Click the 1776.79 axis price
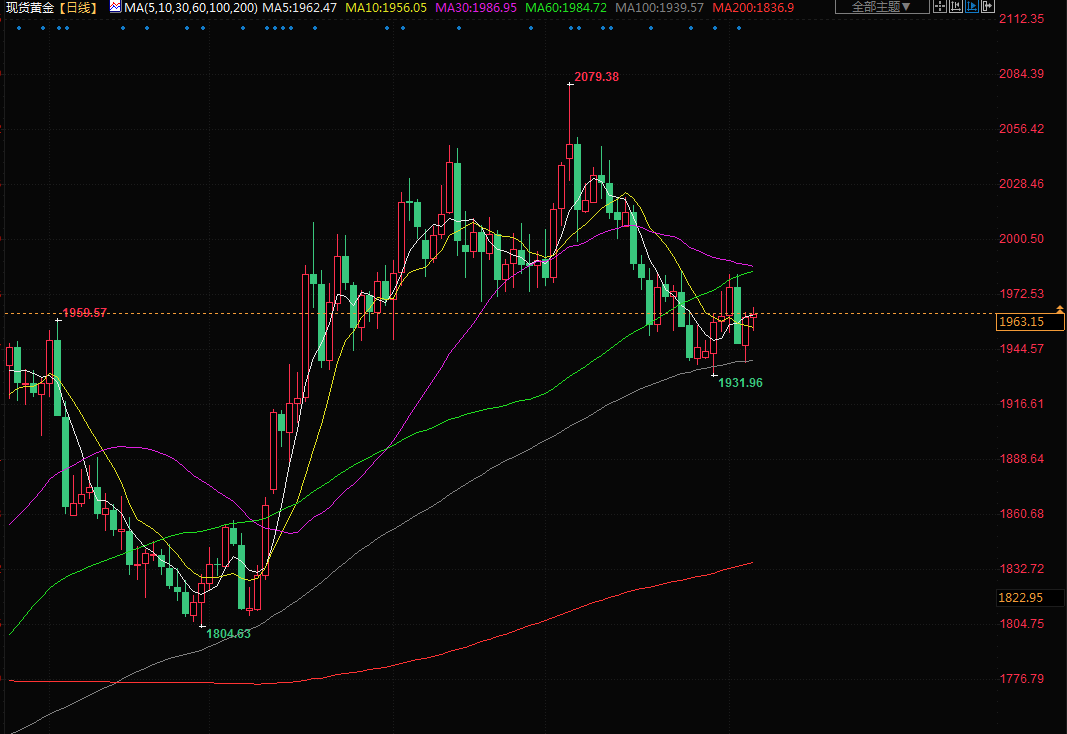The image size is (1067, 734). 1021,678
